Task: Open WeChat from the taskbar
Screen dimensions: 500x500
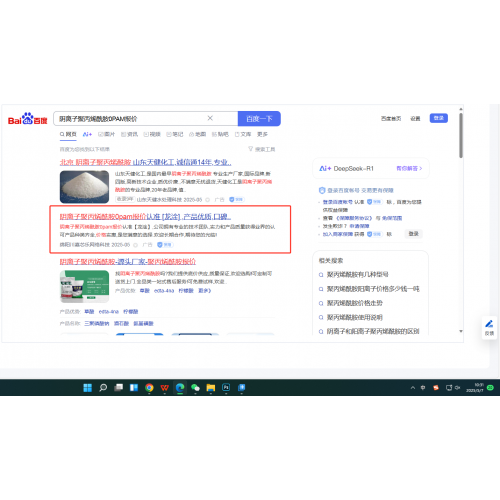Action: pos(195,387)
